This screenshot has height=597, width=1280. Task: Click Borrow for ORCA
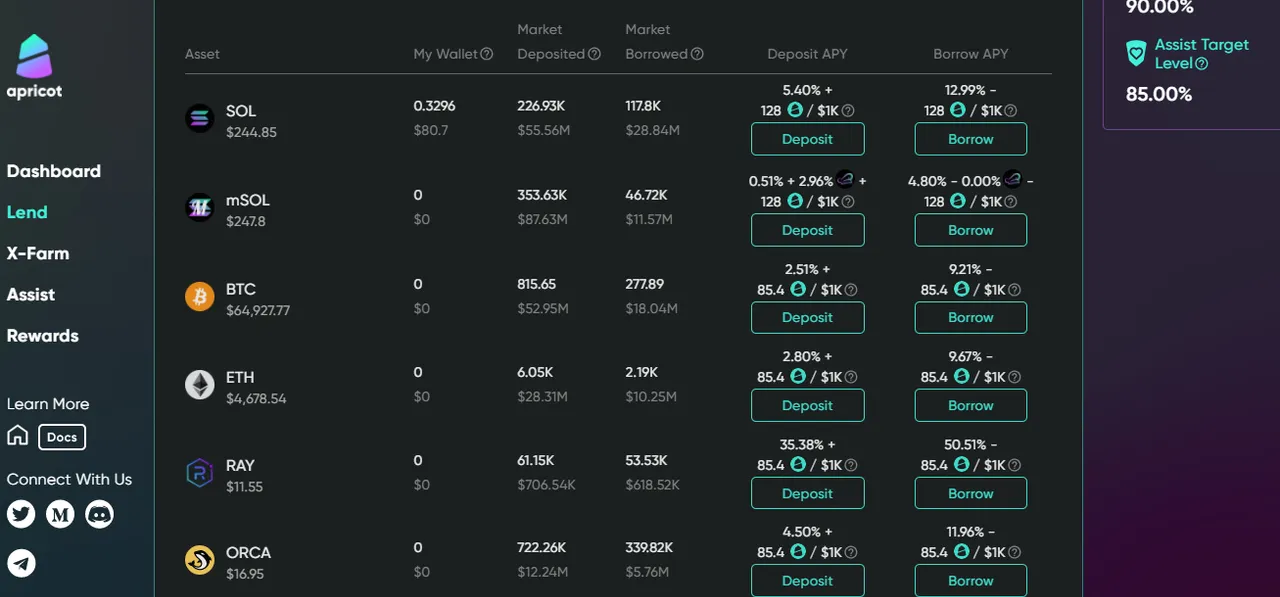click(x=971, y=580)
